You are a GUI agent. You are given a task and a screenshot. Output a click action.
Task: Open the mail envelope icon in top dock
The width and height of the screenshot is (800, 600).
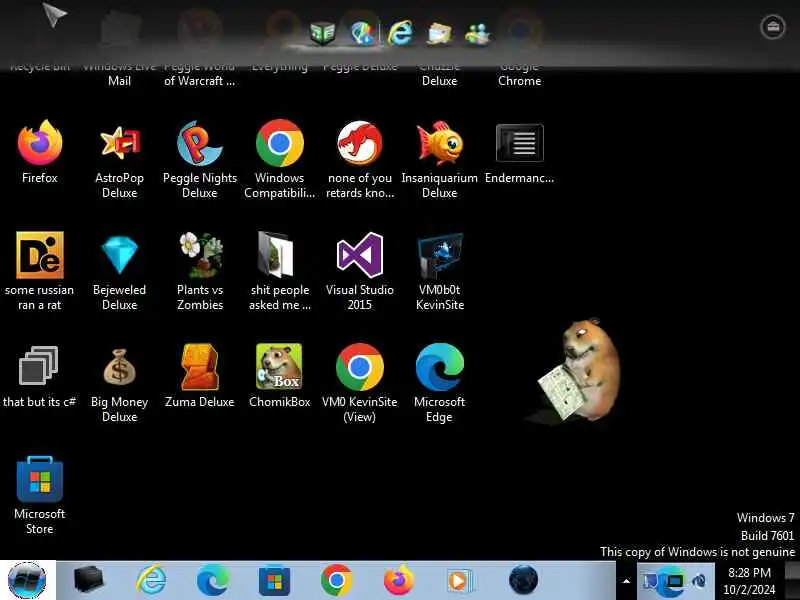click(439, 34)
